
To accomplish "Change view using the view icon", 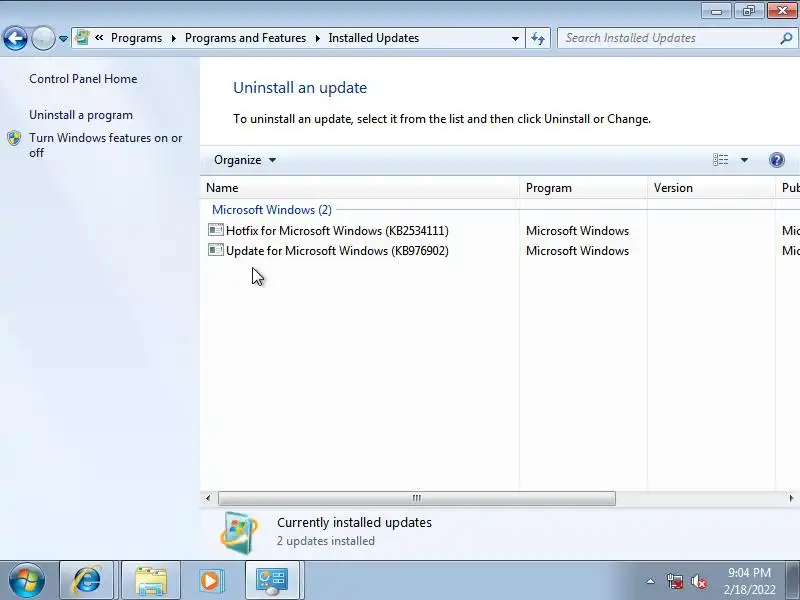I will click(x=720, y=160).
